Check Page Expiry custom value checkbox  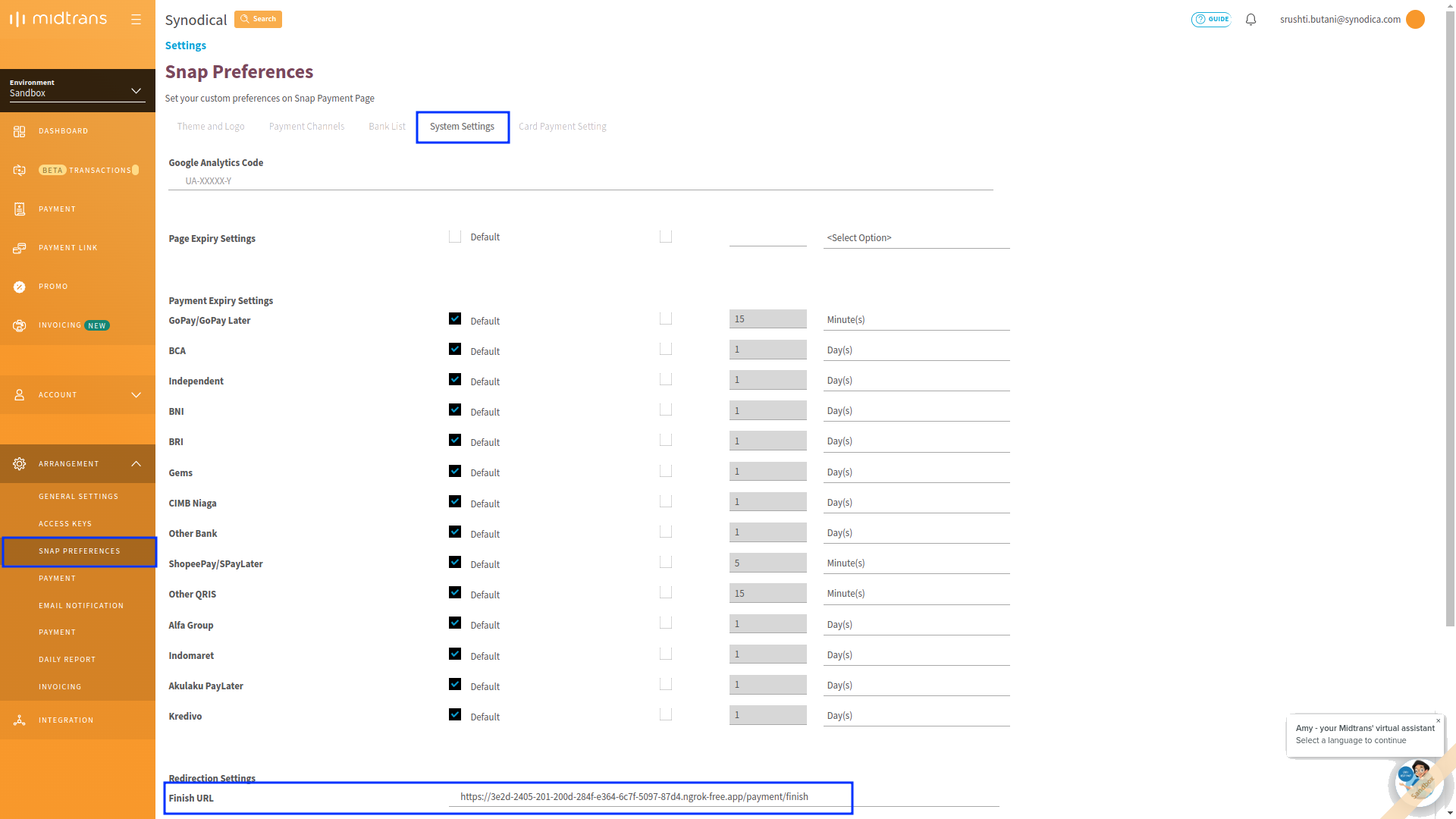[666, 237]
